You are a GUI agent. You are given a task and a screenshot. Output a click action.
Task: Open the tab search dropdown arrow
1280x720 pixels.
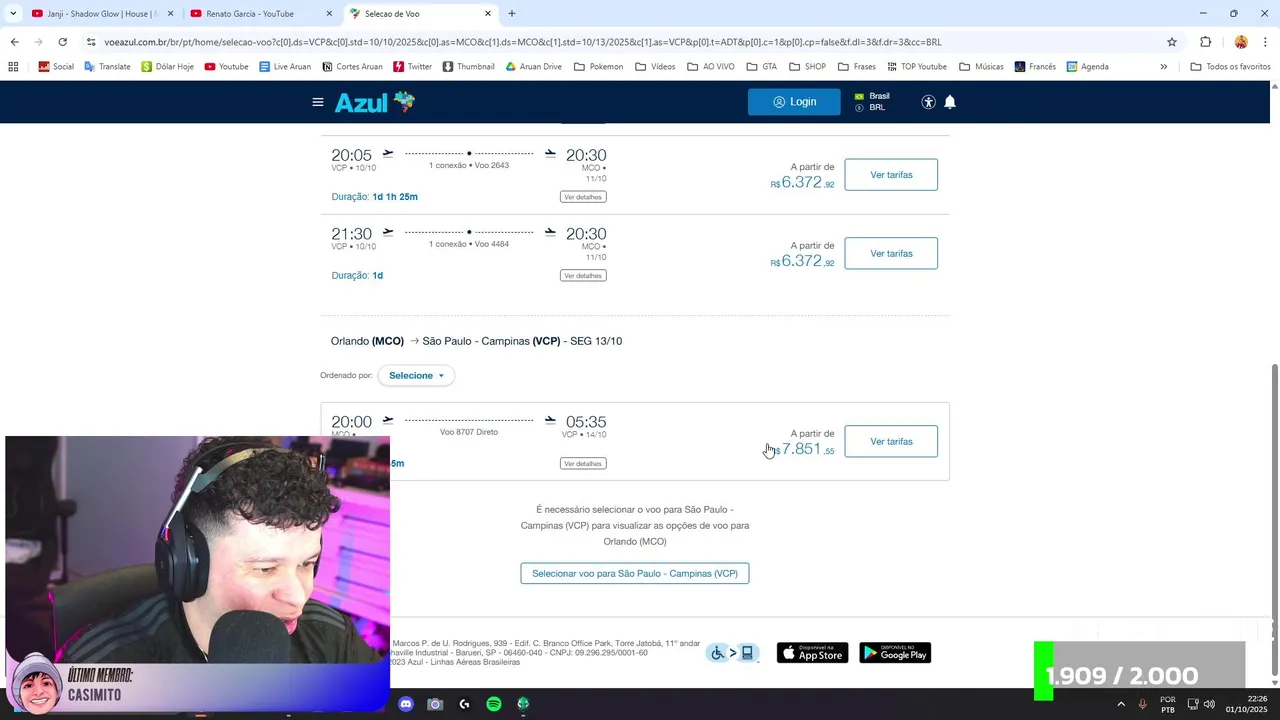[13, 14]
